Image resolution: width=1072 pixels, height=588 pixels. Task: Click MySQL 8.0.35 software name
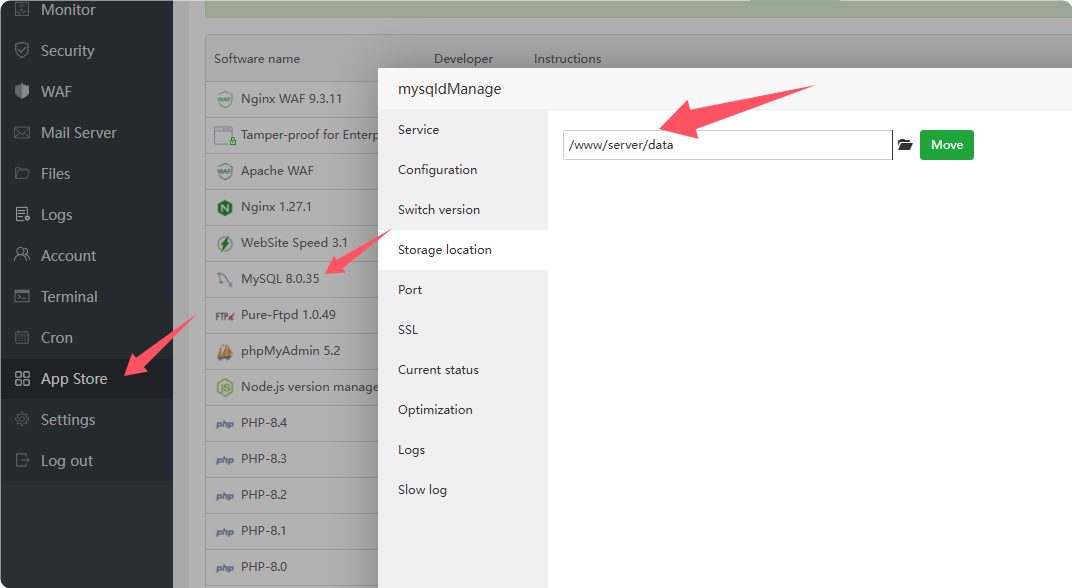(x=280, y=279)
